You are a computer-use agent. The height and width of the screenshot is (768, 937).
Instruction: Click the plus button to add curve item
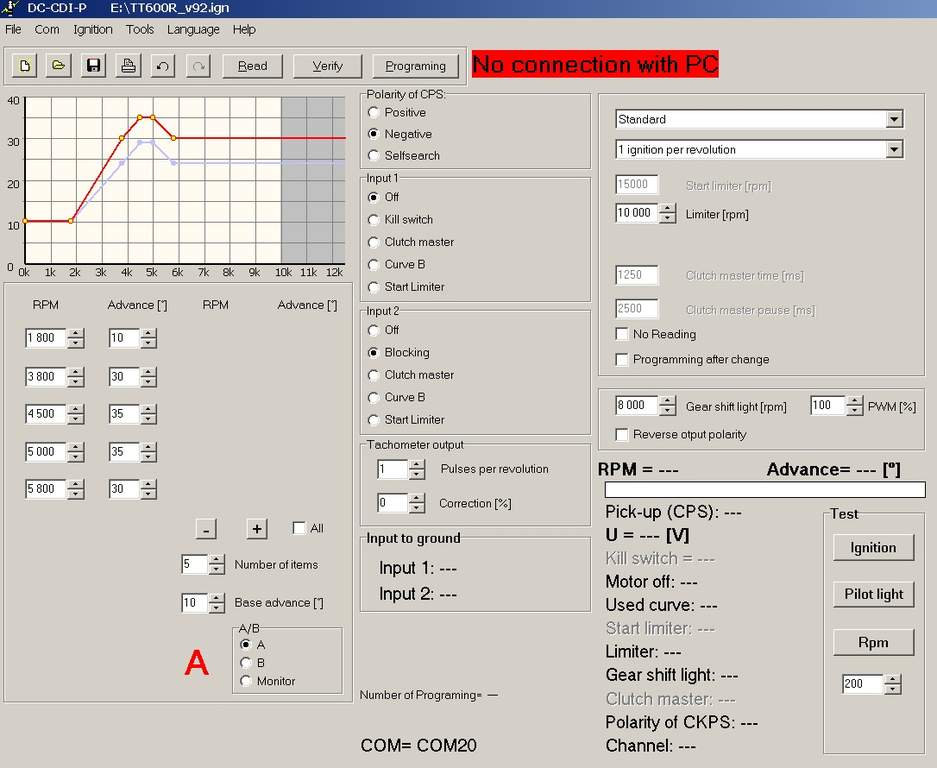tap(256, 529)
